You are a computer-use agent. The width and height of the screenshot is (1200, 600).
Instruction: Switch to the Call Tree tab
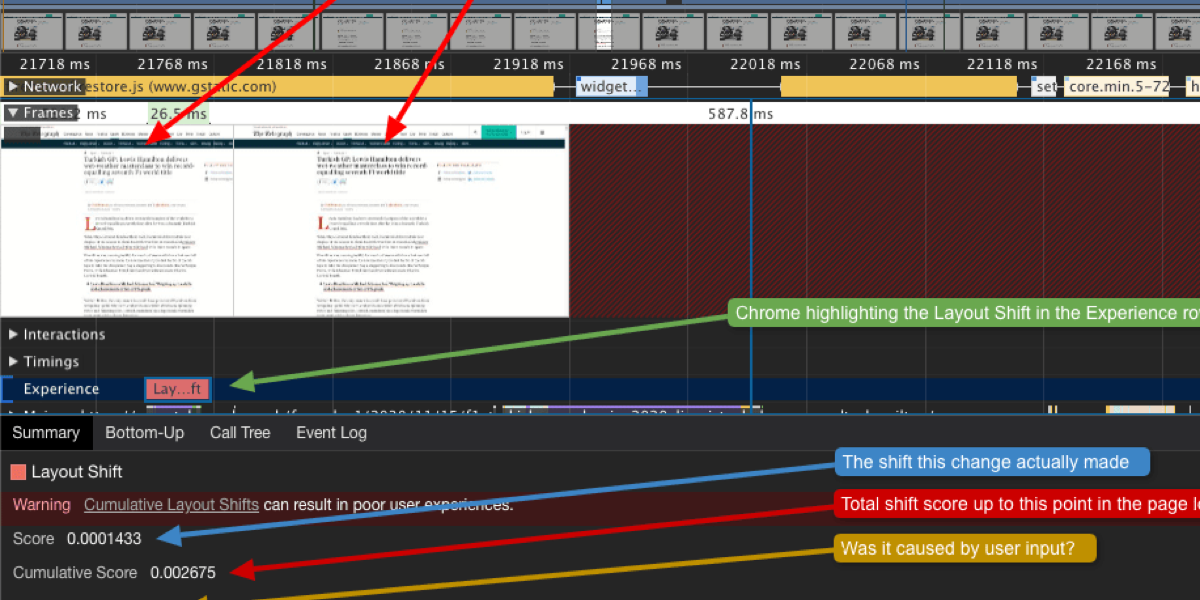pos(240,433)
